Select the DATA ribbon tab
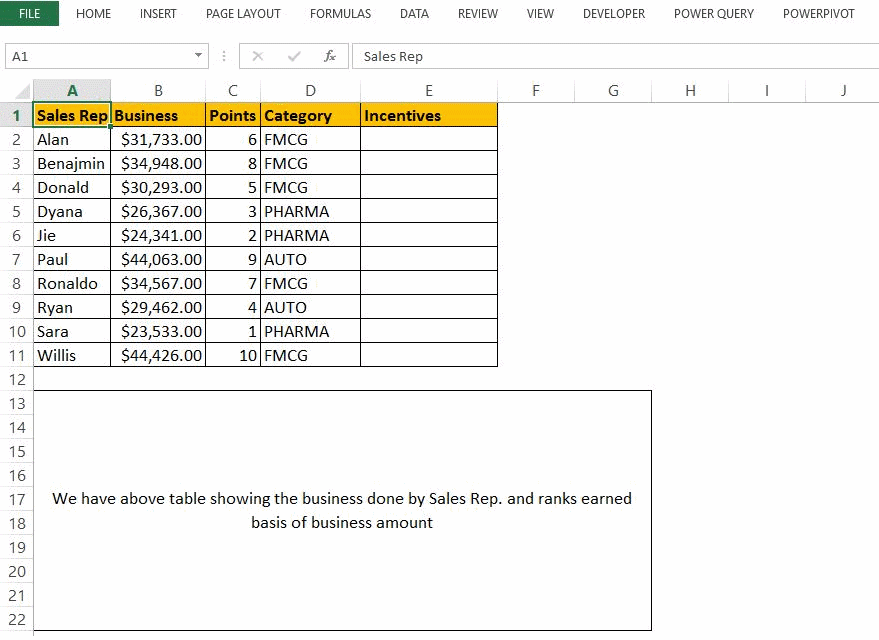 414,13
